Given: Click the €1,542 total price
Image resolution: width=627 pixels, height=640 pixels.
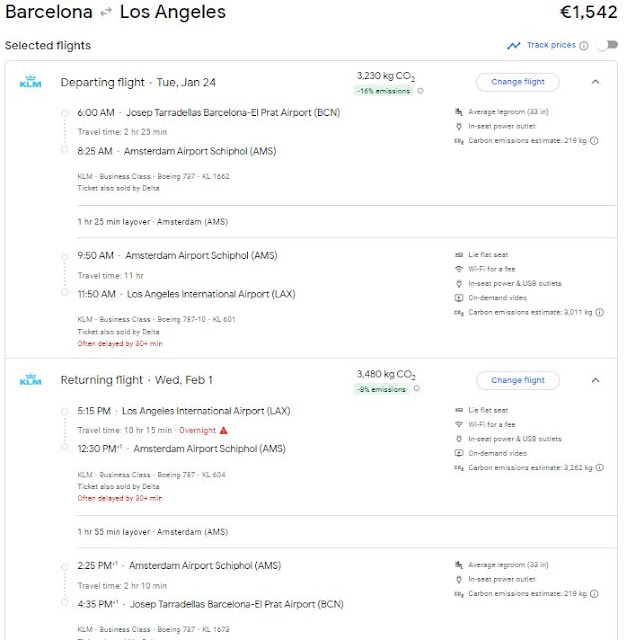Looking at the screenshot, I should coord(586,14).
